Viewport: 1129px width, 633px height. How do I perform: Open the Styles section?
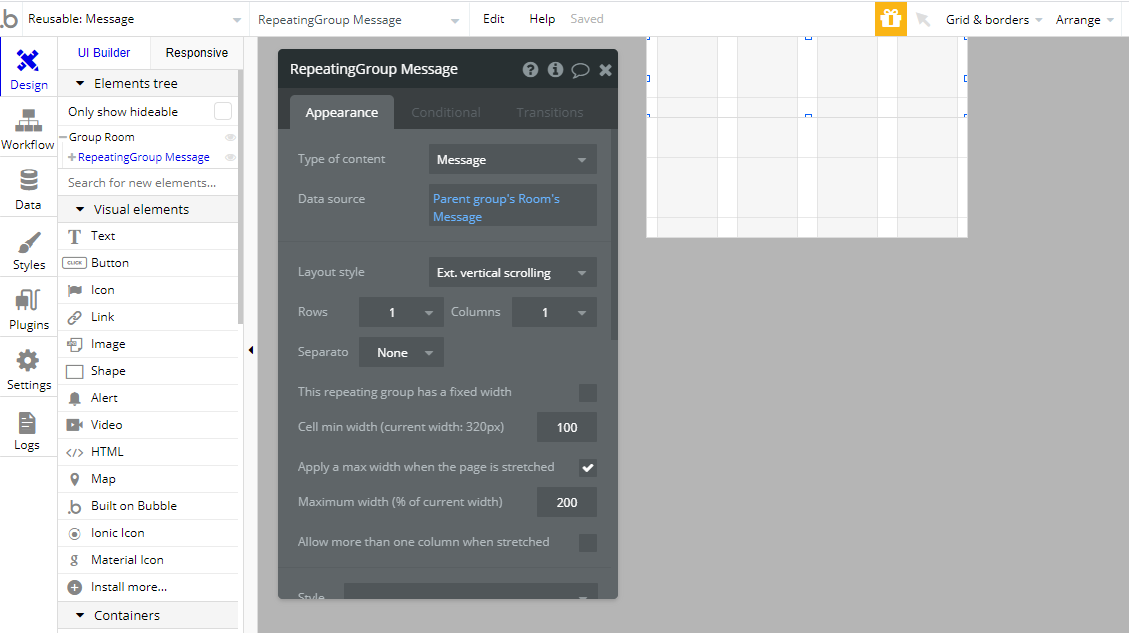coord(28,250)
